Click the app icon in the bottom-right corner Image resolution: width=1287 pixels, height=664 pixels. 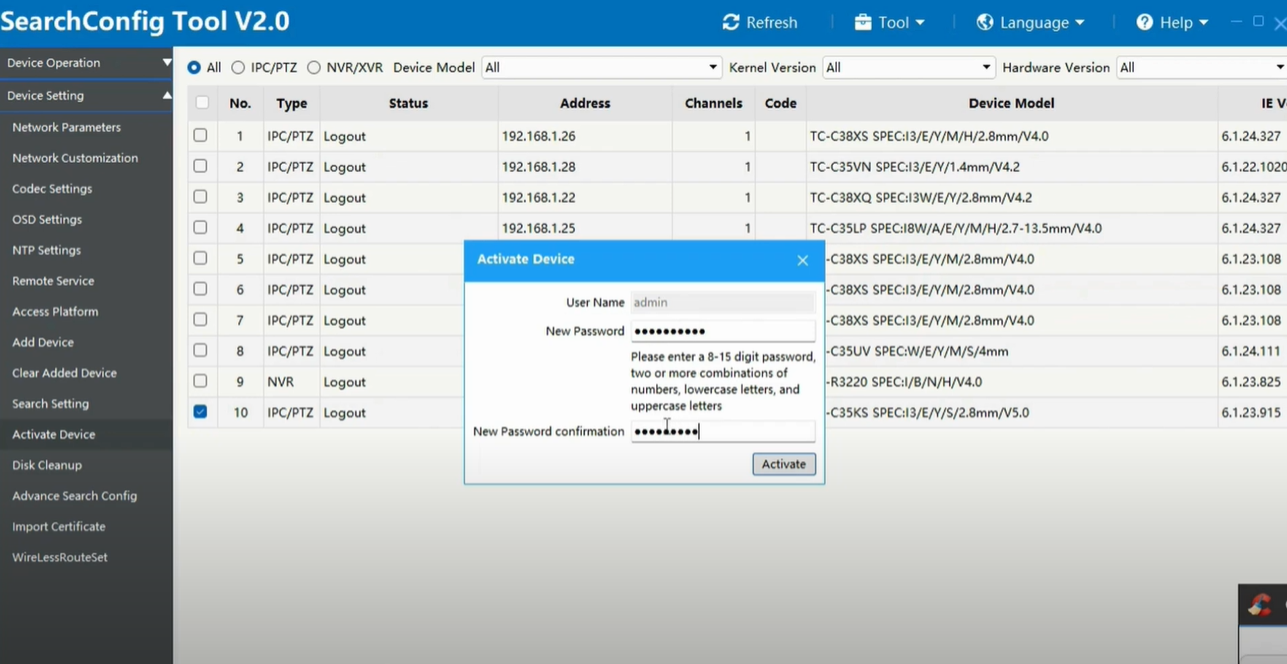(x=1258, y=604)
